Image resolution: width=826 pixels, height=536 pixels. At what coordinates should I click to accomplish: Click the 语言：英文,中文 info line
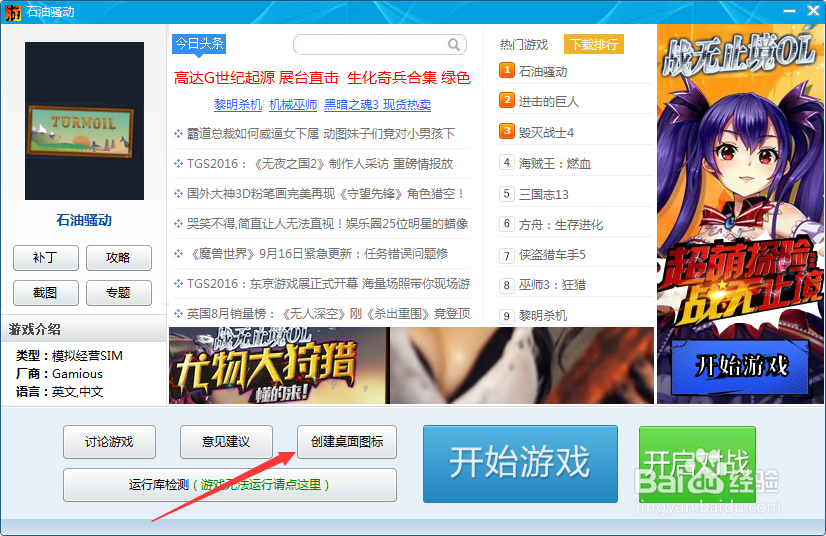pos(59,392)
